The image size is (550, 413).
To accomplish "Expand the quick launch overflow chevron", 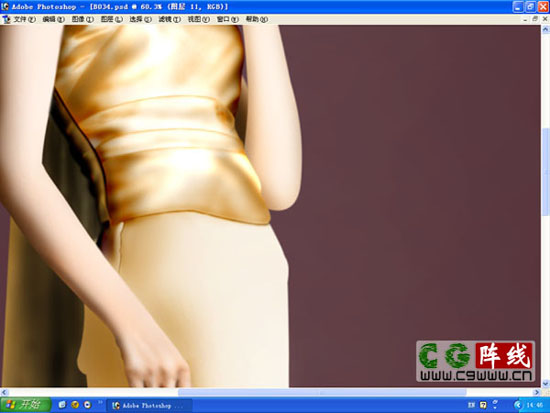I will coord(100,402).
